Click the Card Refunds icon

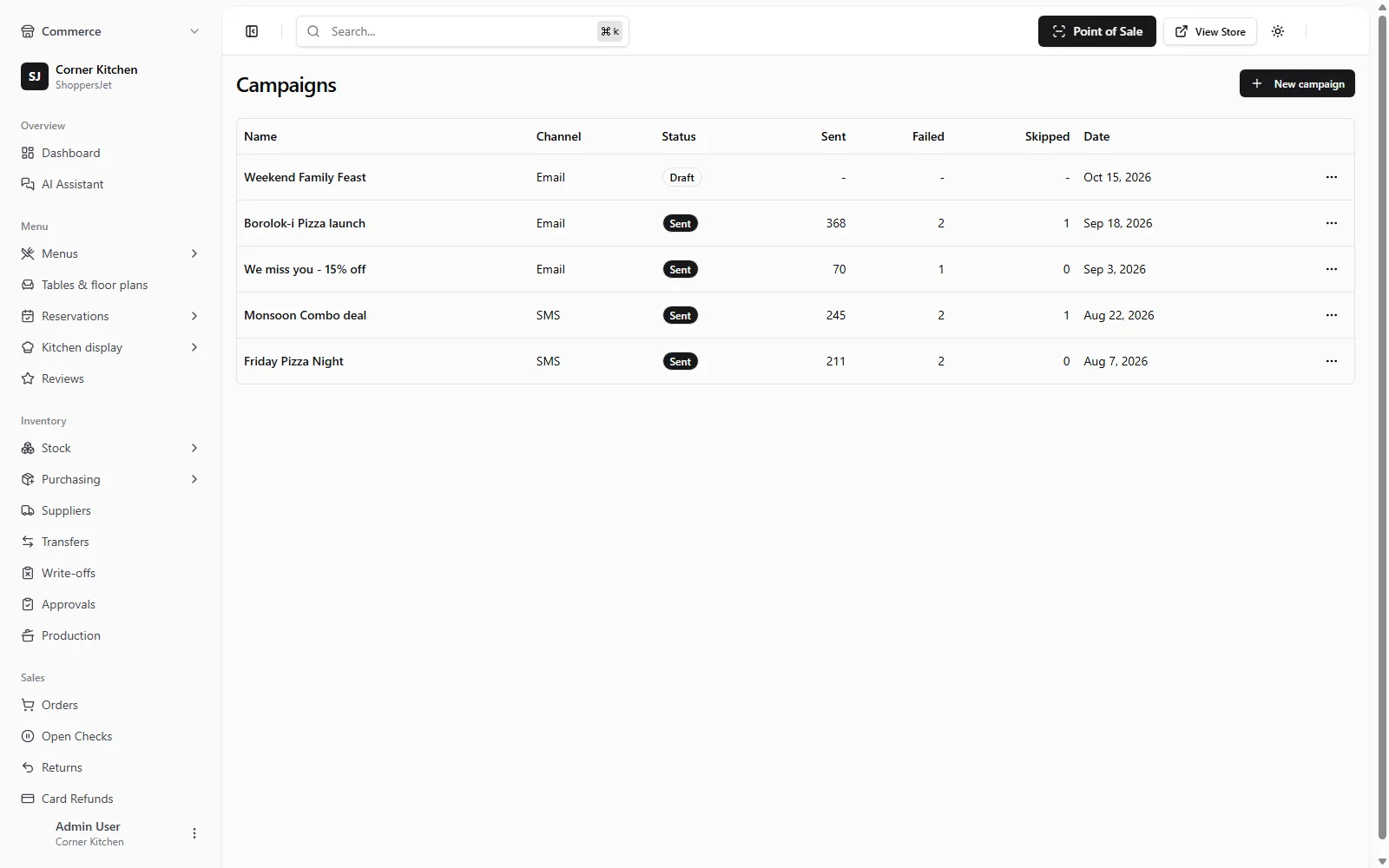[x=28, y=799]
